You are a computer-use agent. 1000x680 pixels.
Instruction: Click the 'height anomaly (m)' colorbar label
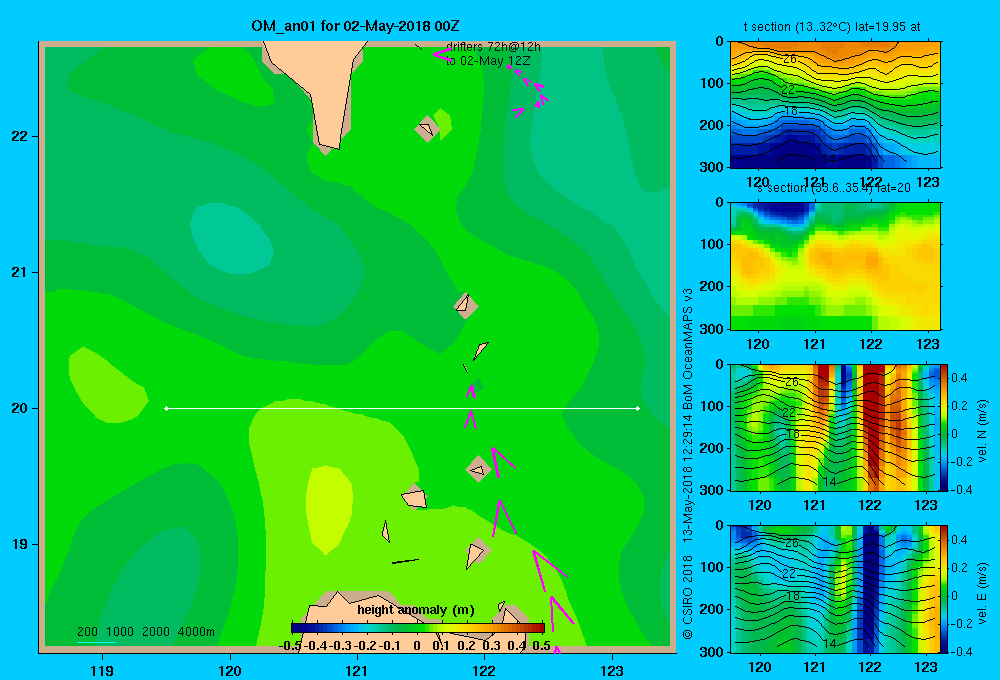tap(416, 610)
